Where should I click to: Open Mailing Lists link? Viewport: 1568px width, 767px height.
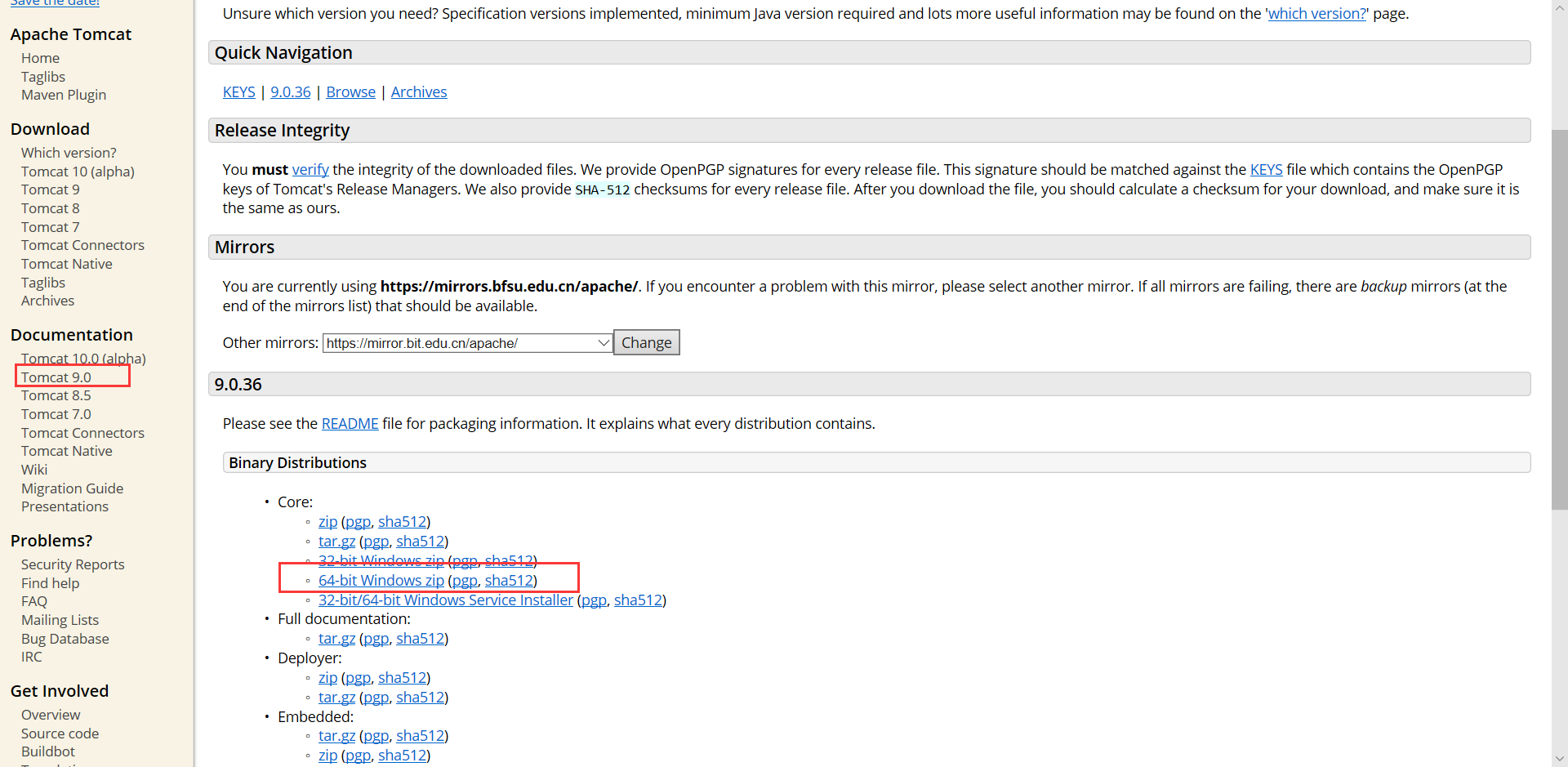tap(60, 620)
